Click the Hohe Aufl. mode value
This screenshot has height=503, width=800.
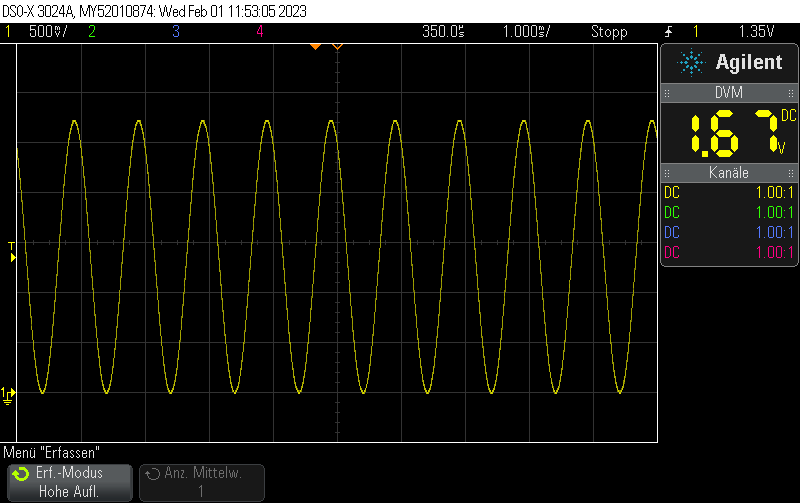click(x=69, y=492)
